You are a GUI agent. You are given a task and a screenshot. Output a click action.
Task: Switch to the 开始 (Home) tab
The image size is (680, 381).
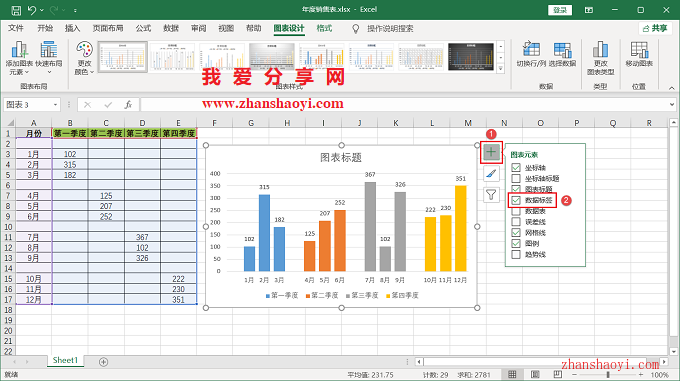[x=45, y=29]
